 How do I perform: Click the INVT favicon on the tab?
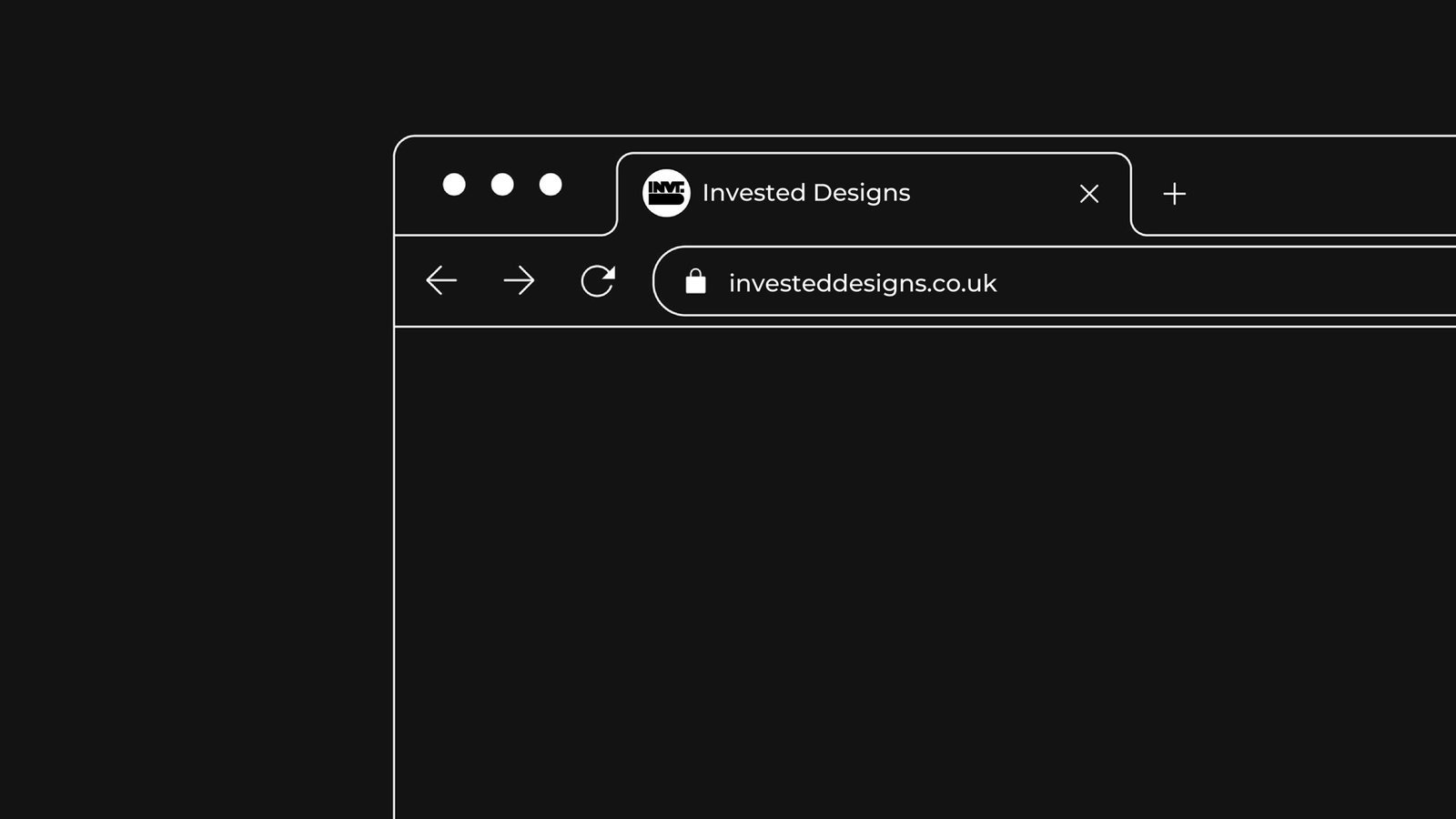[666, 193]
